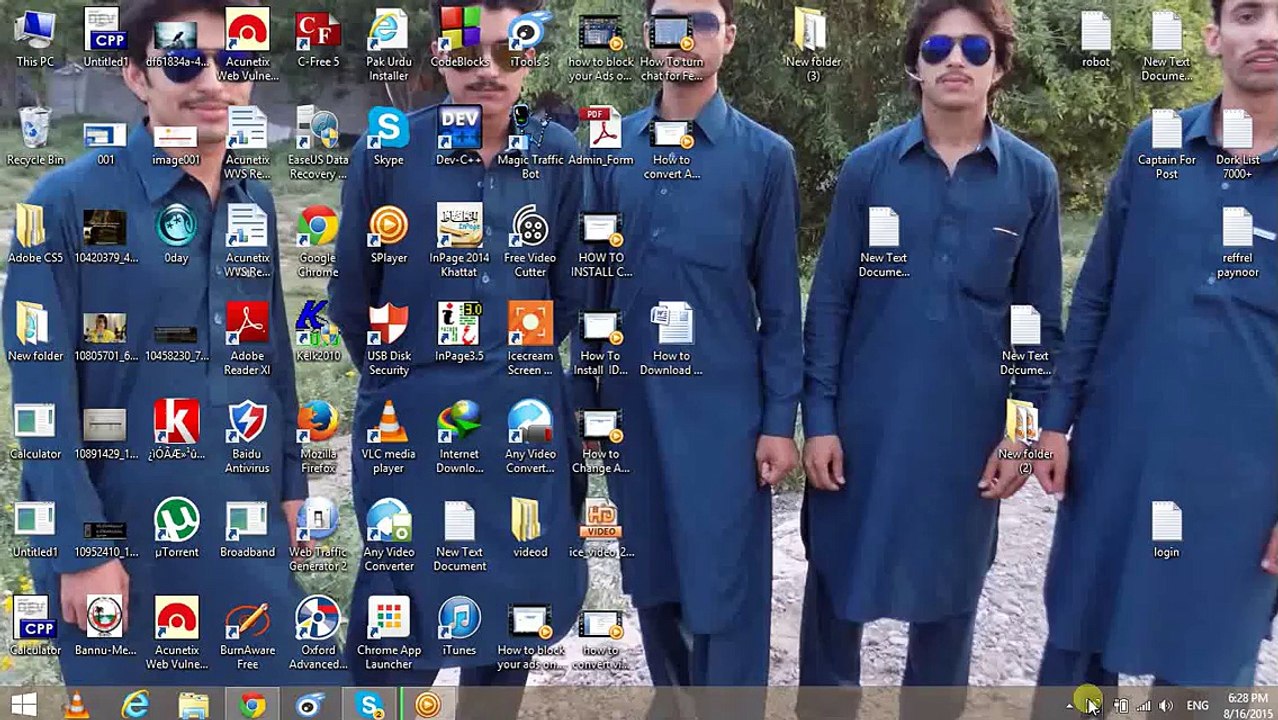Open Untitled1 CPP source file
Image resolution: width=1278 pixels, height=720 pixels.
point(105,40)
